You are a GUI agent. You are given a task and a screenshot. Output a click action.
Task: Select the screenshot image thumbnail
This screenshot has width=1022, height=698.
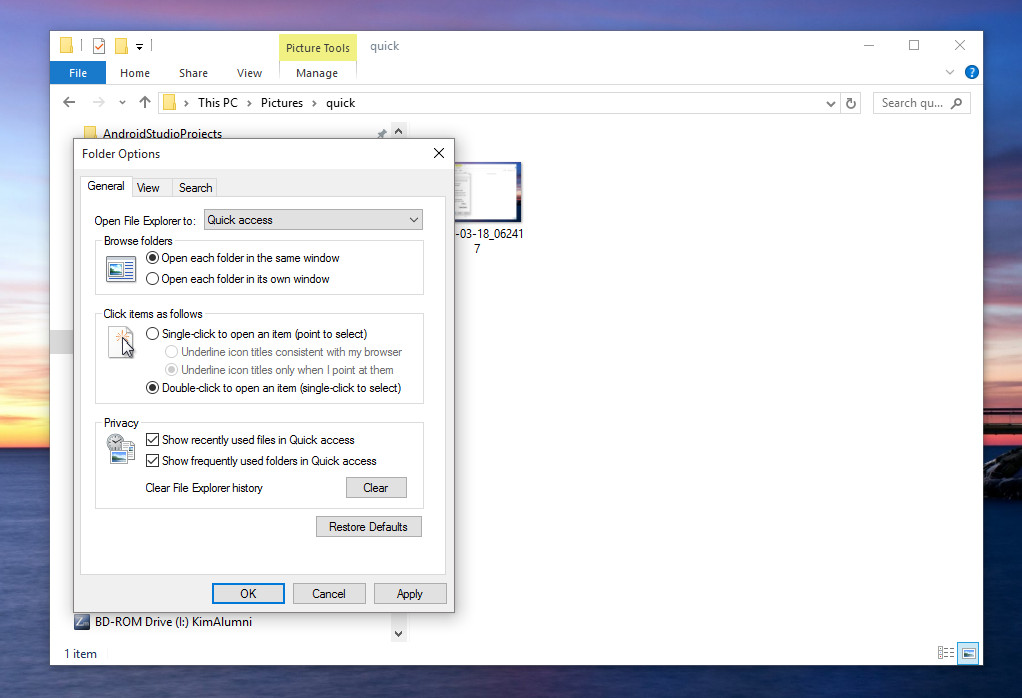(x=488, y=192)
